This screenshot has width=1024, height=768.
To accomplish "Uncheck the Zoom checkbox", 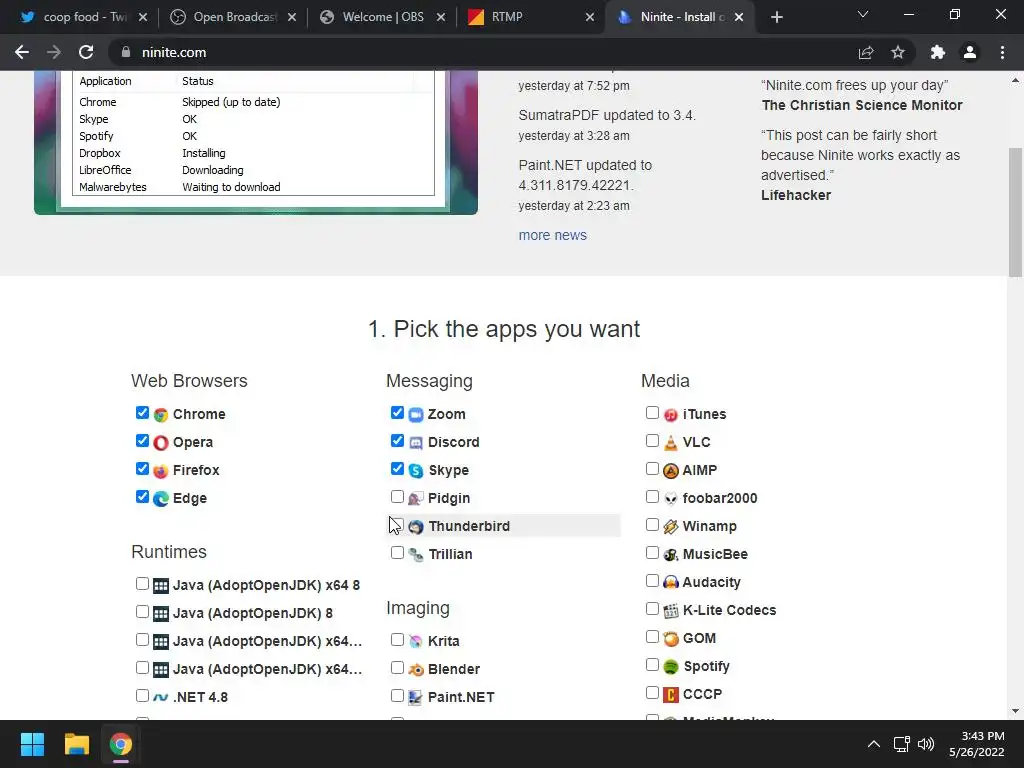I will 397,413.
